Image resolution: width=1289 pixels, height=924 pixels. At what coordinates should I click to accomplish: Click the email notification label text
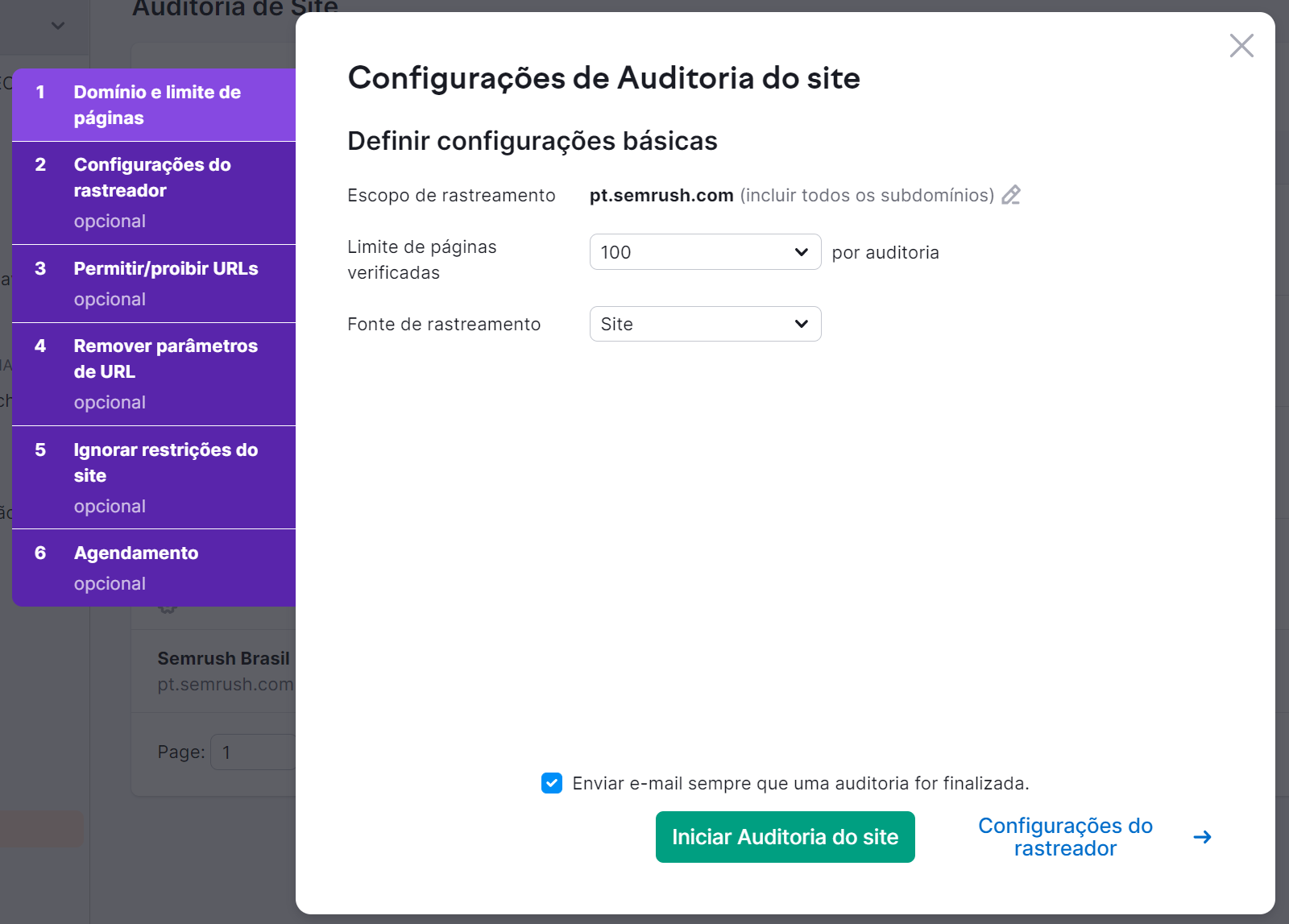[x=801, y=783]
